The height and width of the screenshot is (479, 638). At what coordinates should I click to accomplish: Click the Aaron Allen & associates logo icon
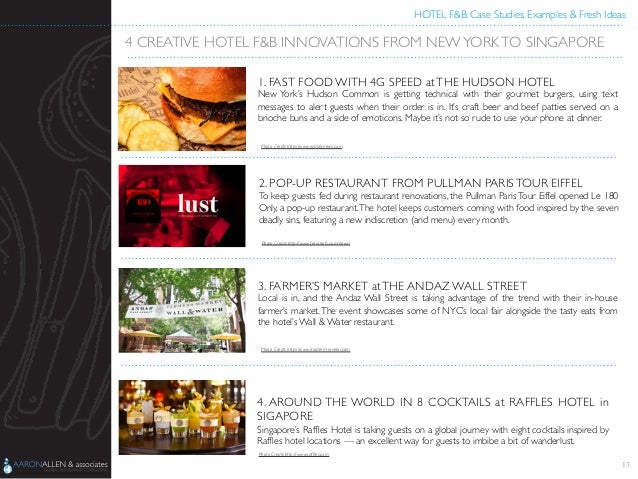pos(7,466)
